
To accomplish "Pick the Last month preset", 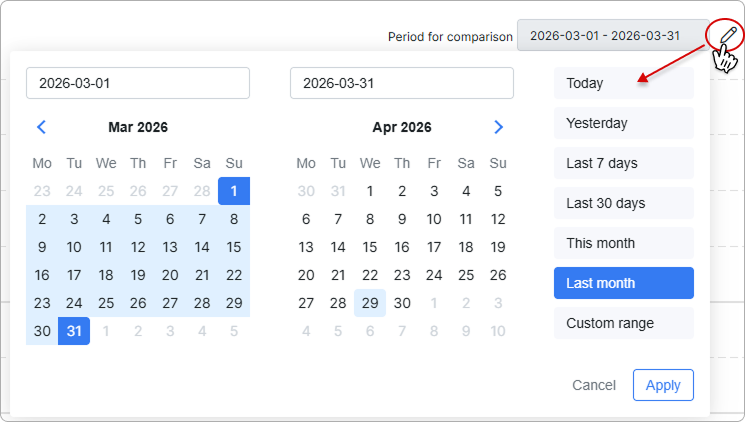I will tap(624, 283).
